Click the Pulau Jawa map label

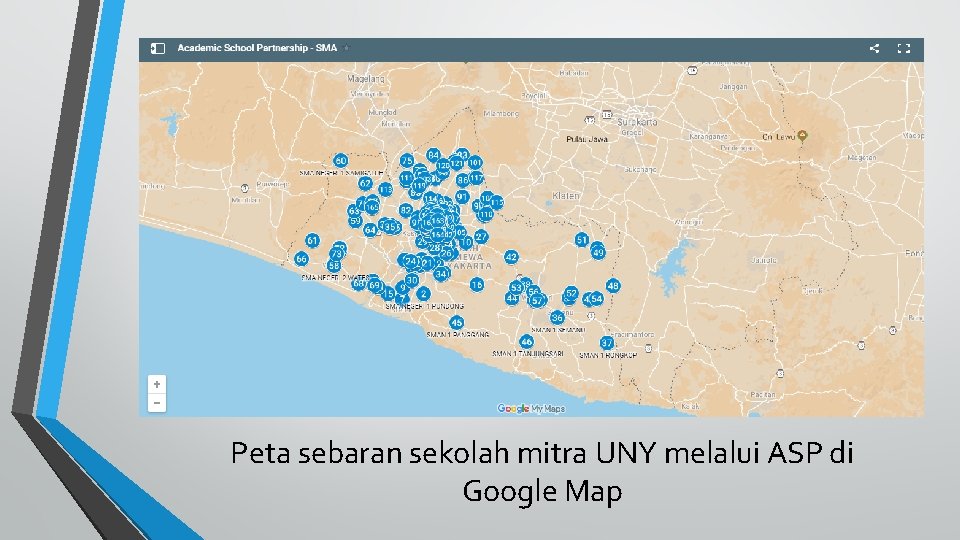pyautogui.click(x=587, y=139)
